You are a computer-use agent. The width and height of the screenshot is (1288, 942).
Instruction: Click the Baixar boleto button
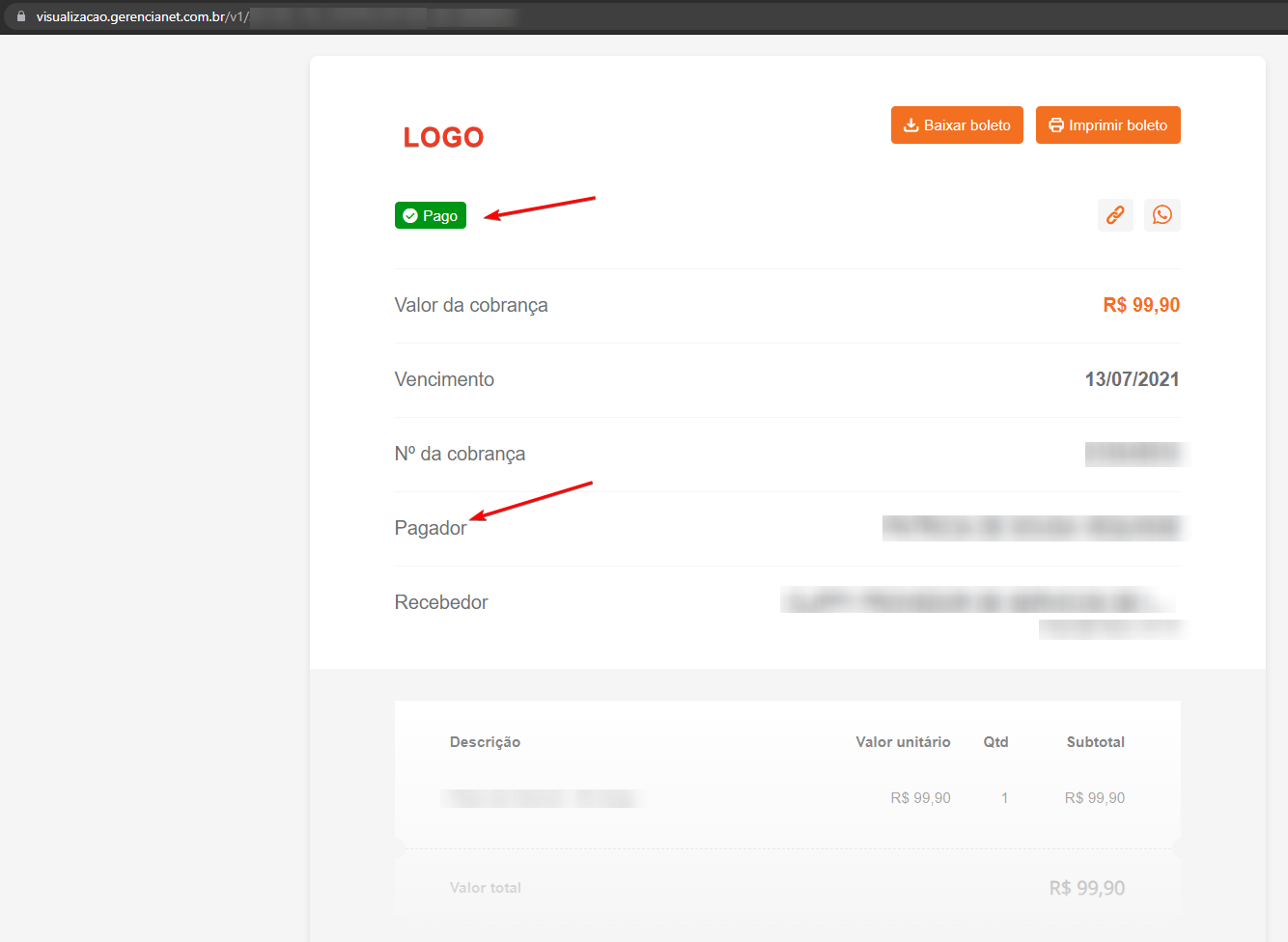tap(957, 125)
